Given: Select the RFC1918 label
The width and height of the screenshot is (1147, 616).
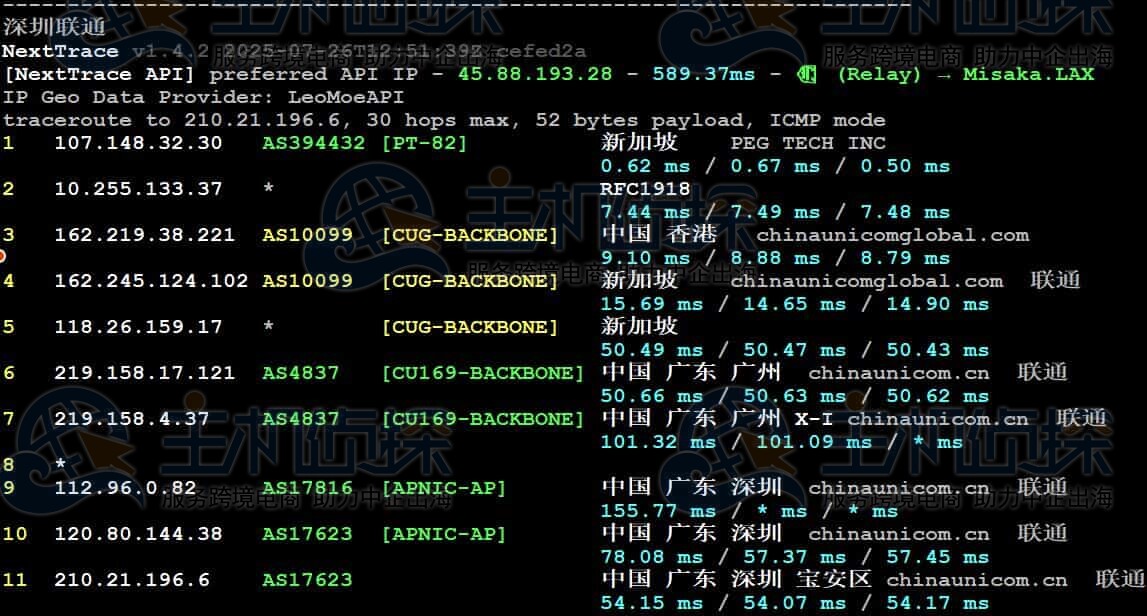Looking at the screenshot, I should click(644, 189).
